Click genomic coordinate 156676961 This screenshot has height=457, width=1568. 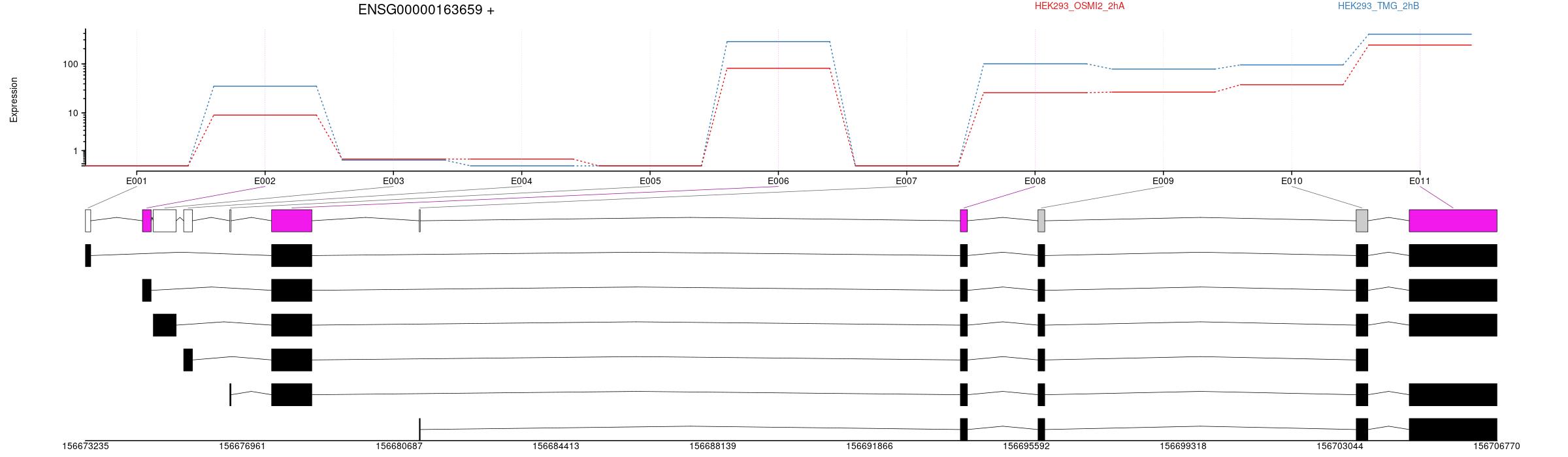click(242, 447)
